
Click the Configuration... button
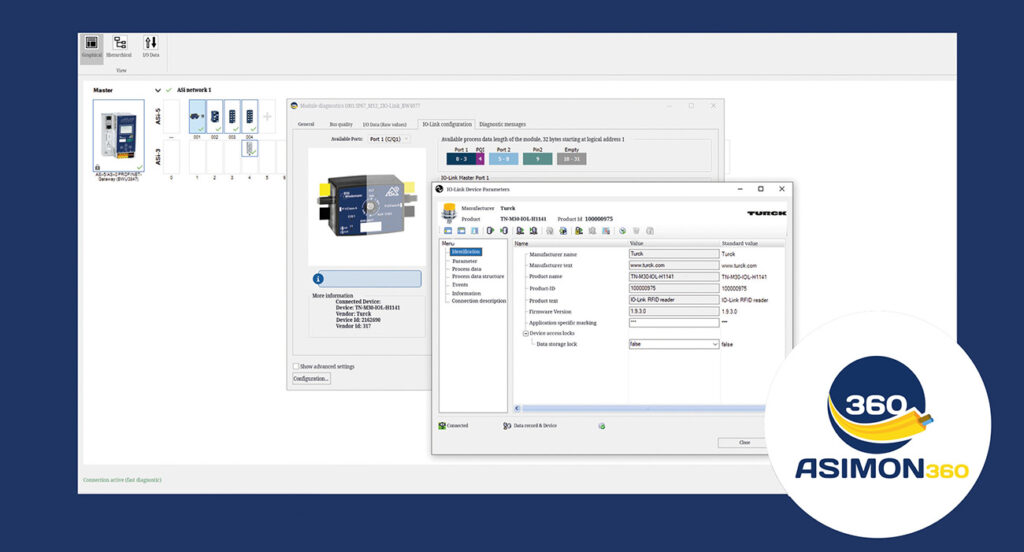pyautogui.click(x=311, y=379)
